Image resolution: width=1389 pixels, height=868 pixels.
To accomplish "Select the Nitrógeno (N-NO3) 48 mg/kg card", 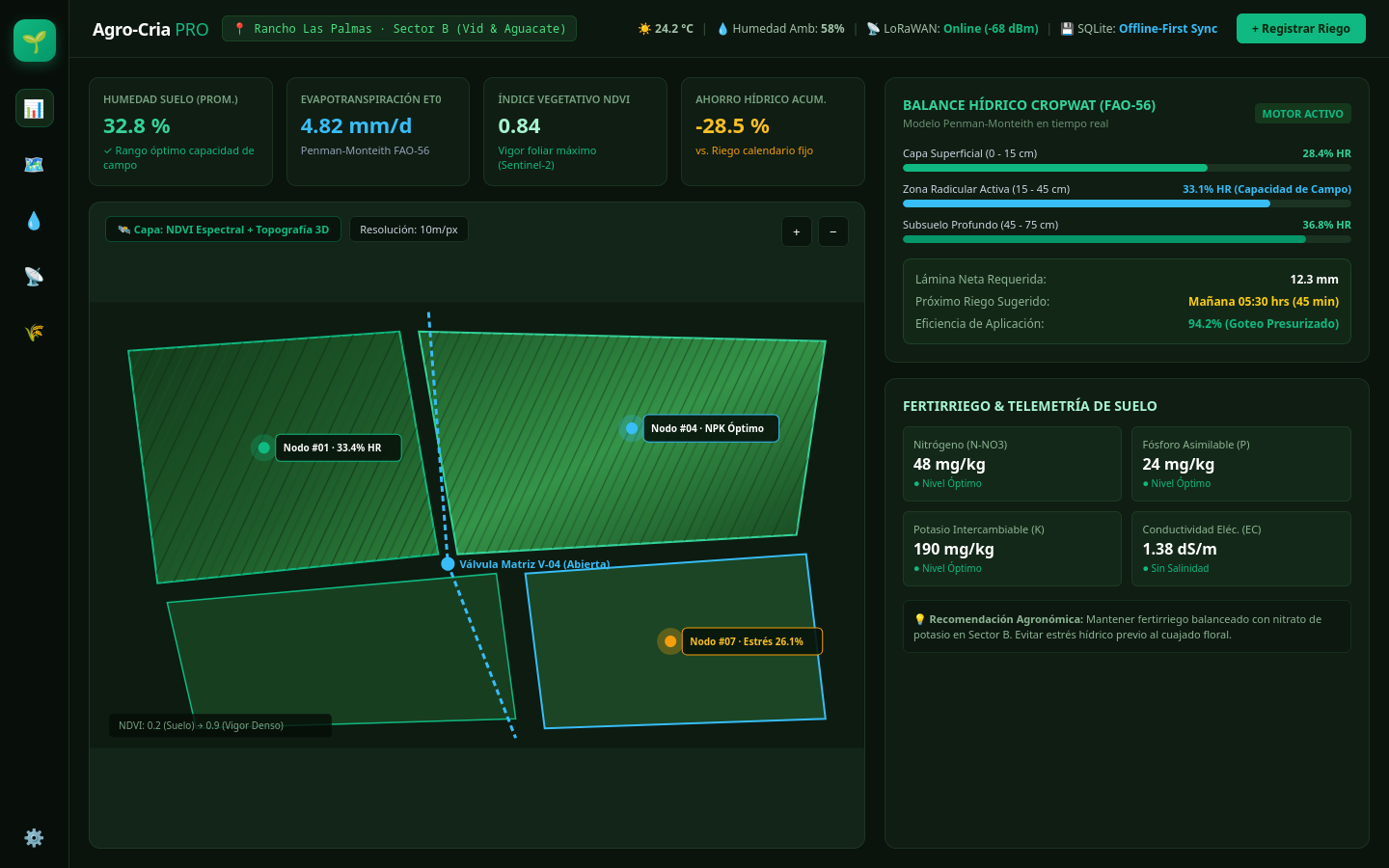I will (x=1012, y=464).
